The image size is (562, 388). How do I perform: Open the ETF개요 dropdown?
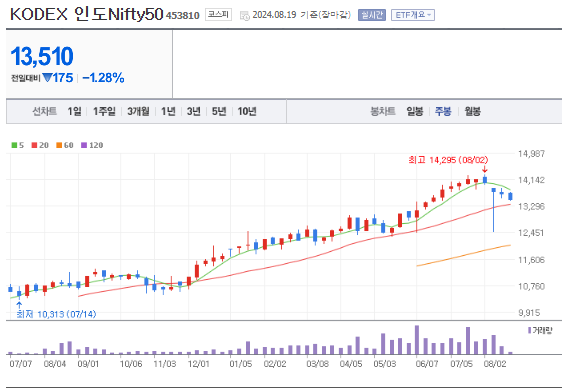click(x=413, y=15)
